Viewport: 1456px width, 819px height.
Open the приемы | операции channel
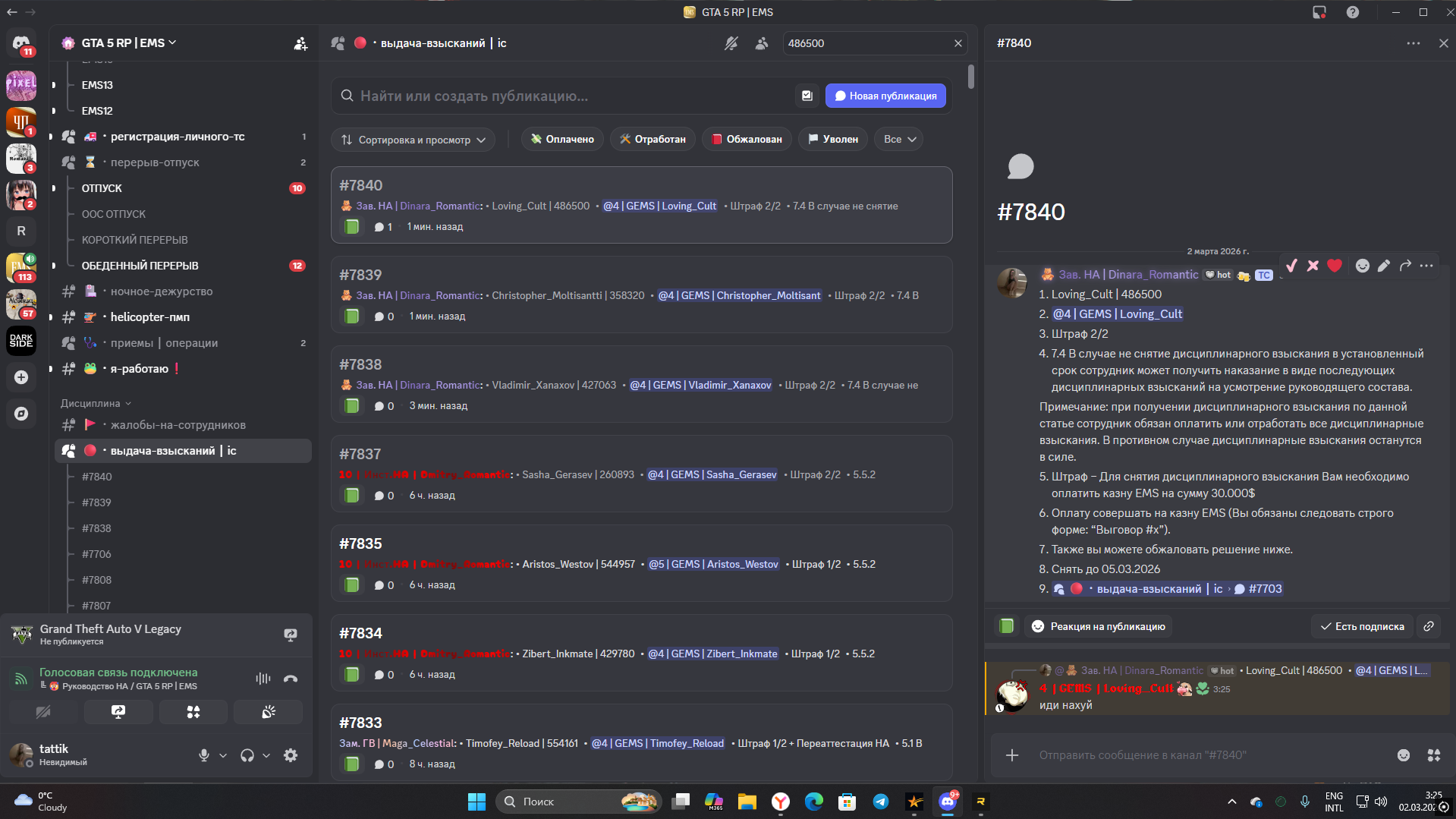point(184,343)
